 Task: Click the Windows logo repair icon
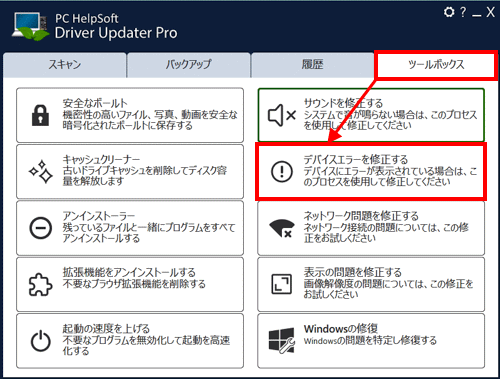click(282, 341)
